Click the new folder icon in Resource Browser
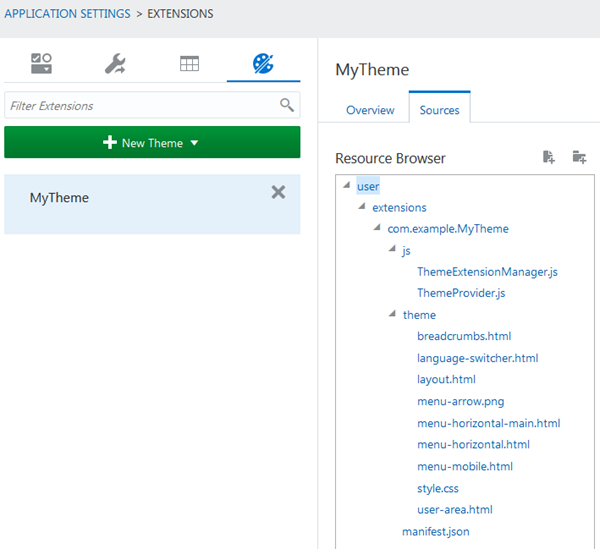The height and width of the screenshot is (549, 600). click(x=579, y=157)
